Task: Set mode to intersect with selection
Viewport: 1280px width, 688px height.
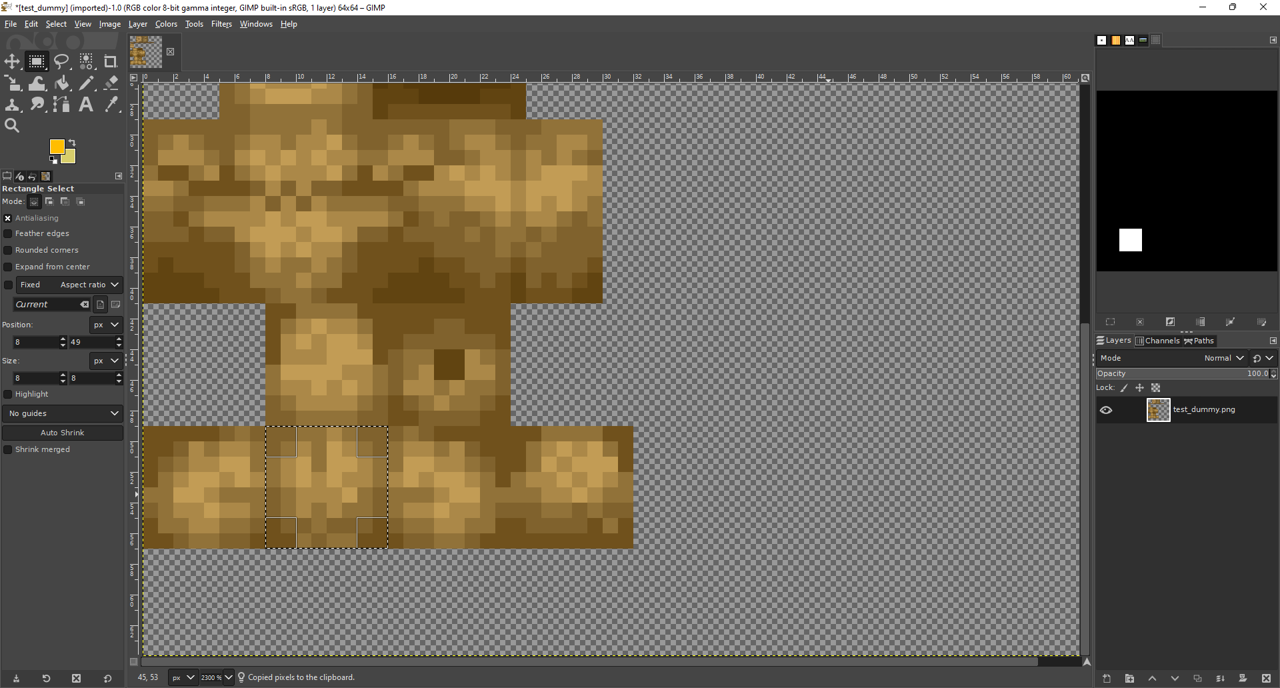Action: [x=81, y=202]
